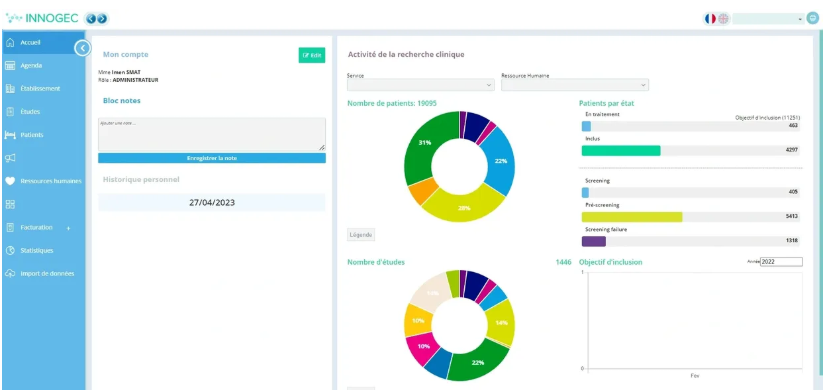Click the En traitement progress bar

pos(691,126)
